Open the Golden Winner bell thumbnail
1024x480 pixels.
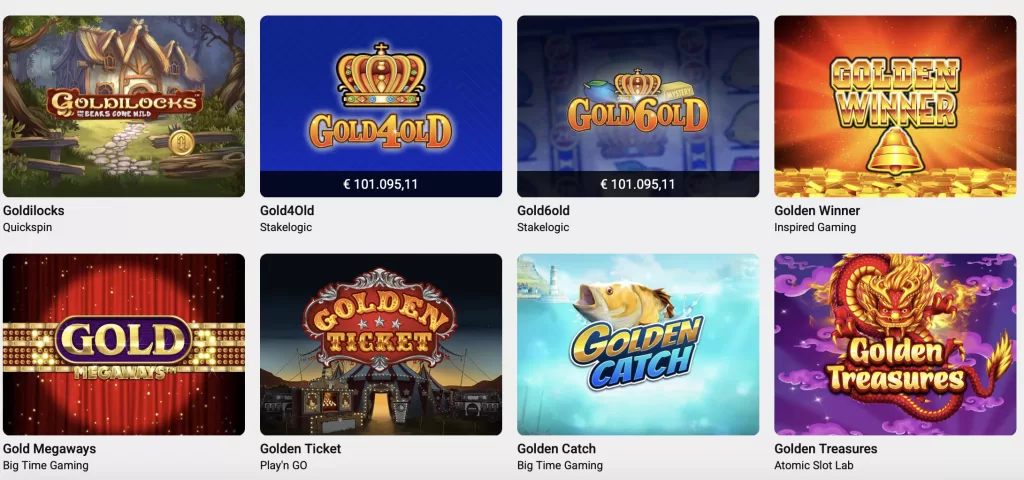(895, 106)
